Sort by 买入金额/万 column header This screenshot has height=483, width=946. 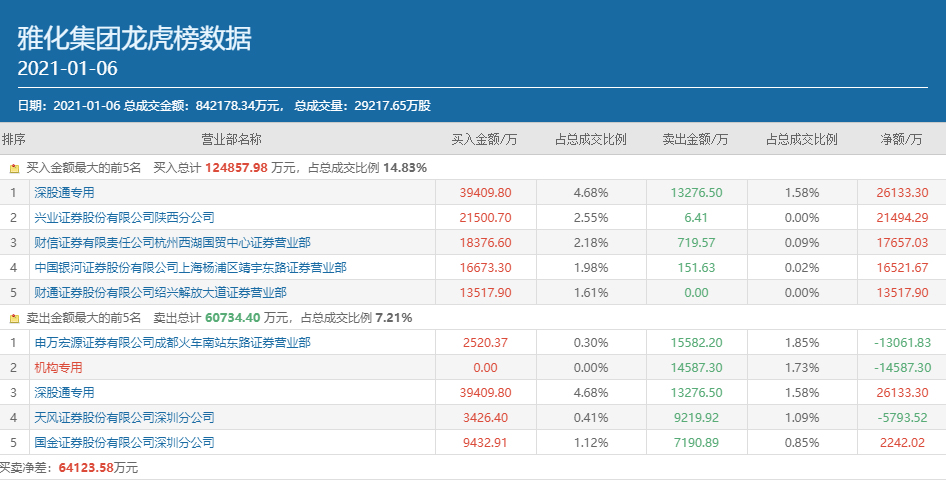point(484,139)
